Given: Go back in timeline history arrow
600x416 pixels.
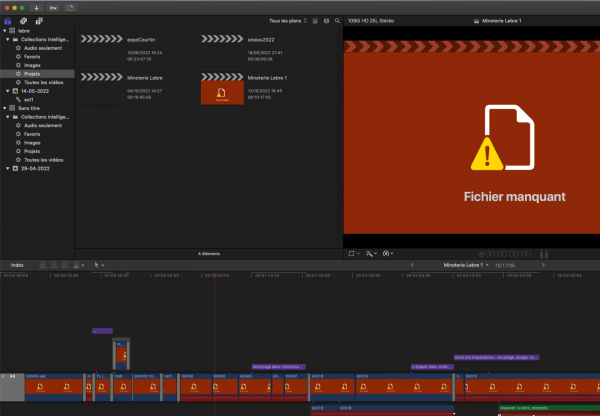Looking at the screenshot, I should coord(413,264).
